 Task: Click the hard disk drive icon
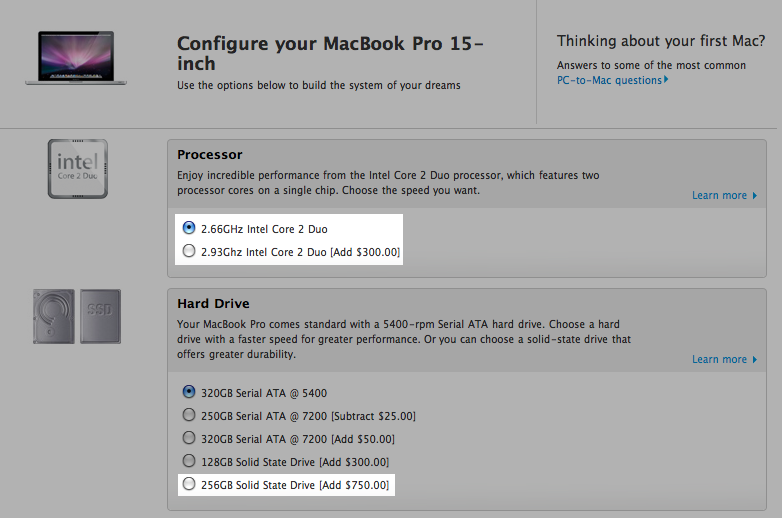click(54, 316)
